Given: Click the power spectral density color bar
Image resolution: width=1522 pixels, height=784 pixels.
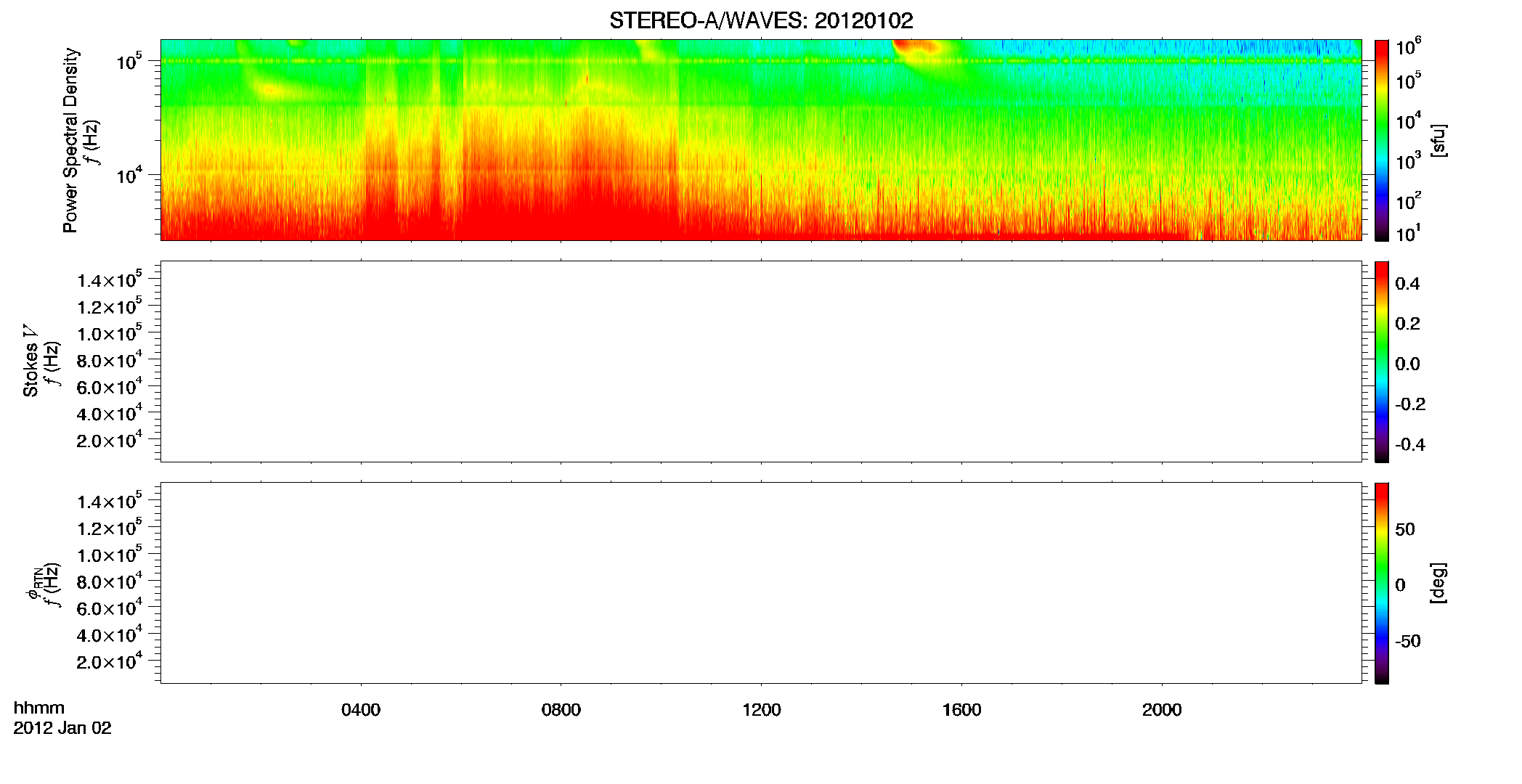Looking at the screenshot, I should point(1382,140).
